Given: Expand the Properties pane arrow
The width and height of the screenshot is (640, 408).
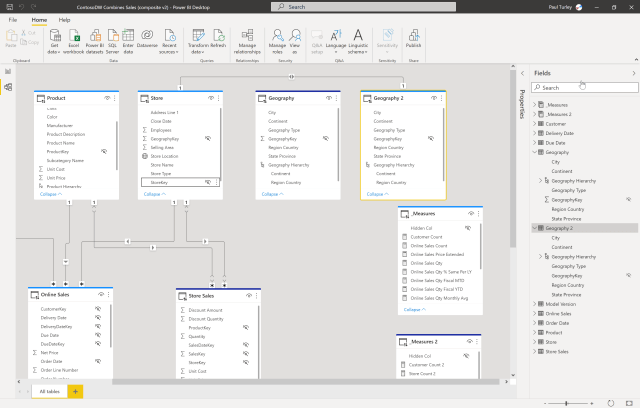Looking at the screenshot, I should click(522, 73).
